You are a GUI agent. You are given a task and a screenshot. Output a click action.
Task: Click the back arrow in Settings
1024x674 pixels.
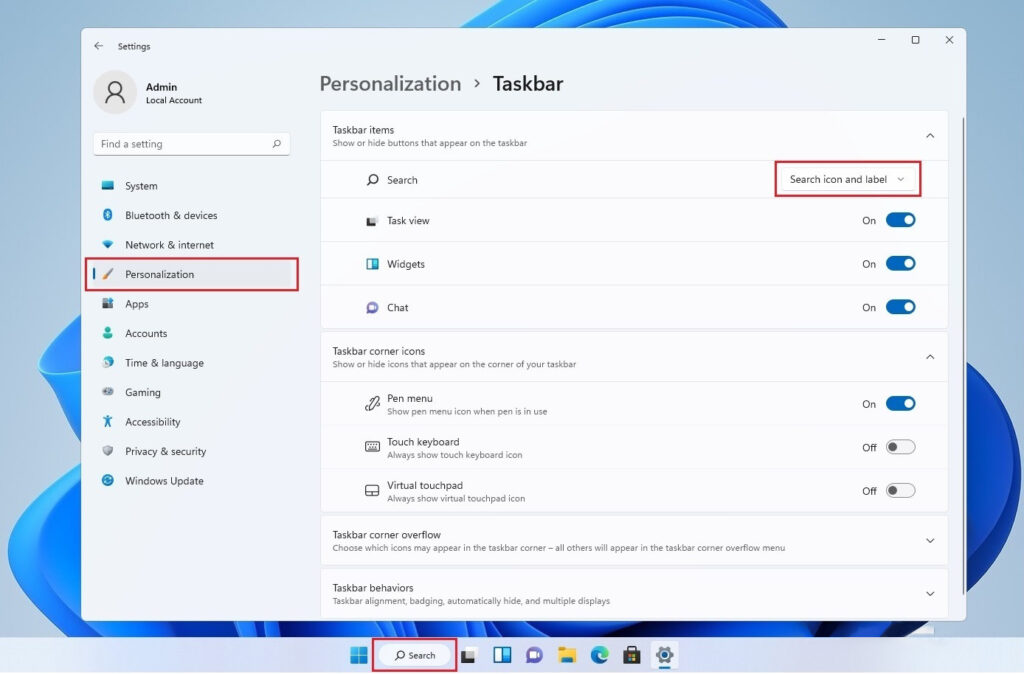coord(97,46)
